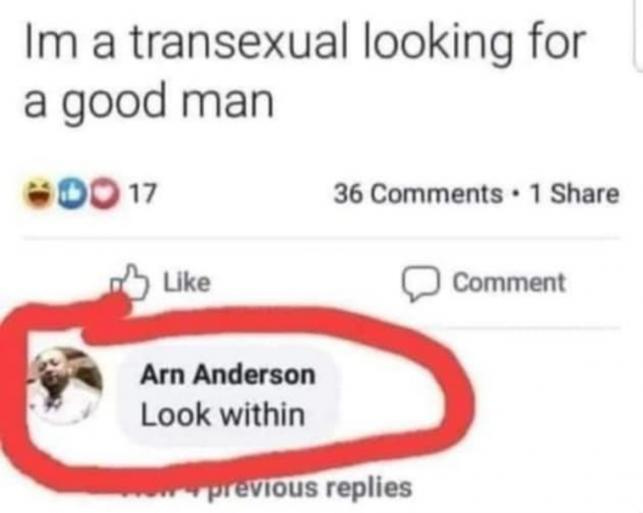Expand the previous replies link
Image resolution: width=643 pixels, height=513 pixels.
(x=269, y=487)
